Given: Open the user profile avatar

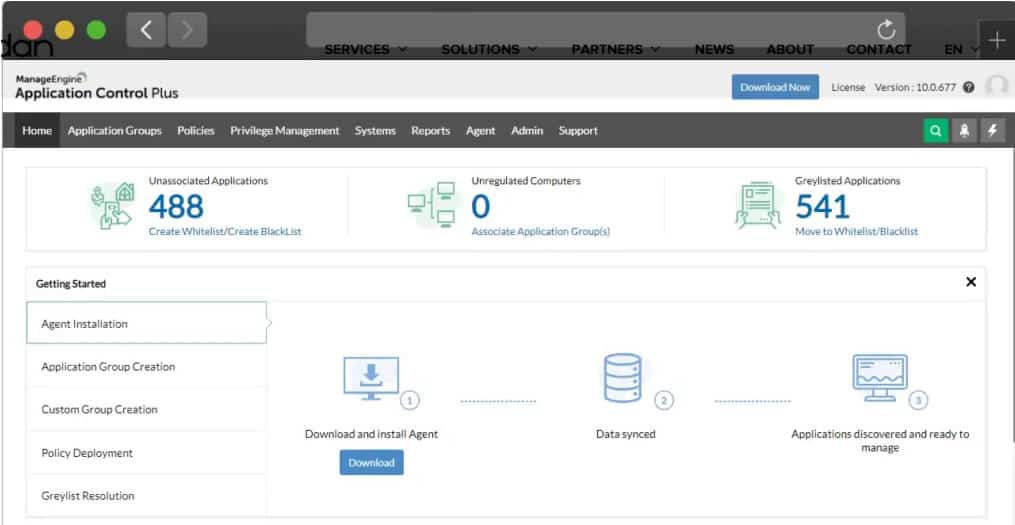Looking at the screenshot, I should click(997, 86).
